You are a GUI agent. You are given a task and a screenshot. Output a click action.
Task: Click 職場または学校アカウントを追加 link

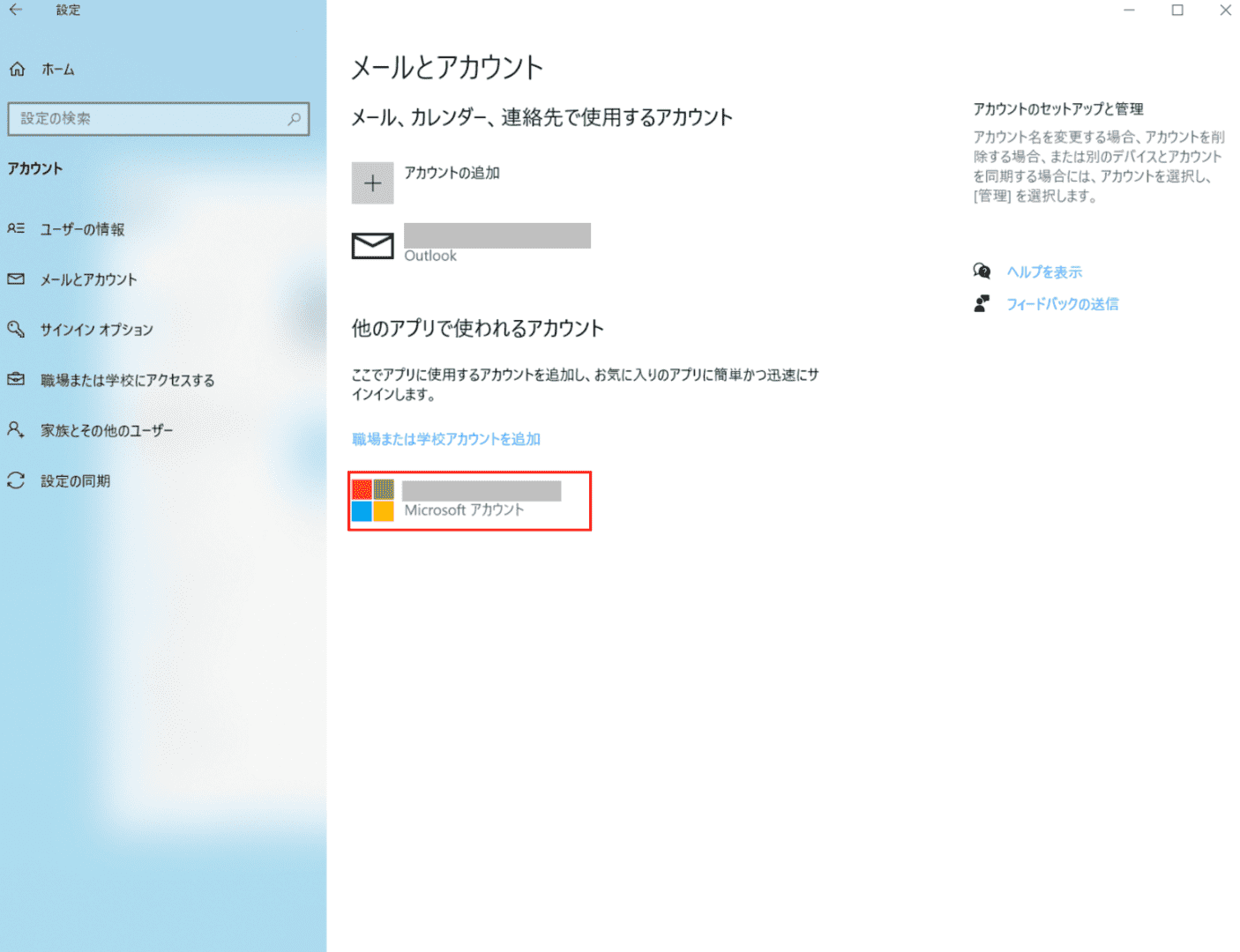[x=446, y=439]
